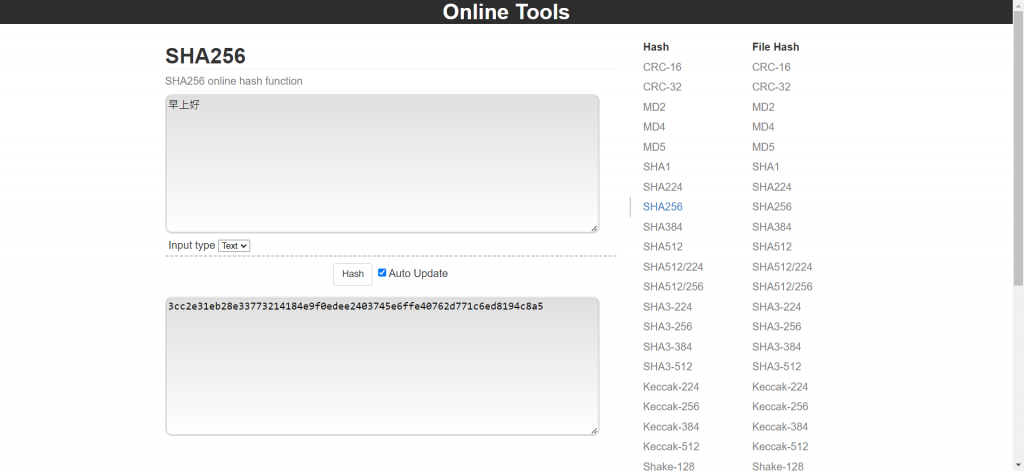Open Keccak-384 in Hash column

point(671,426)
